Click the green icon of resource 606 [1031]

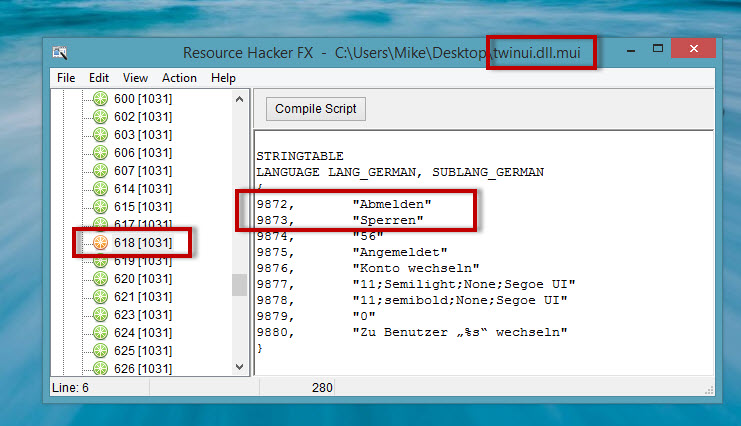click(100, 152)
